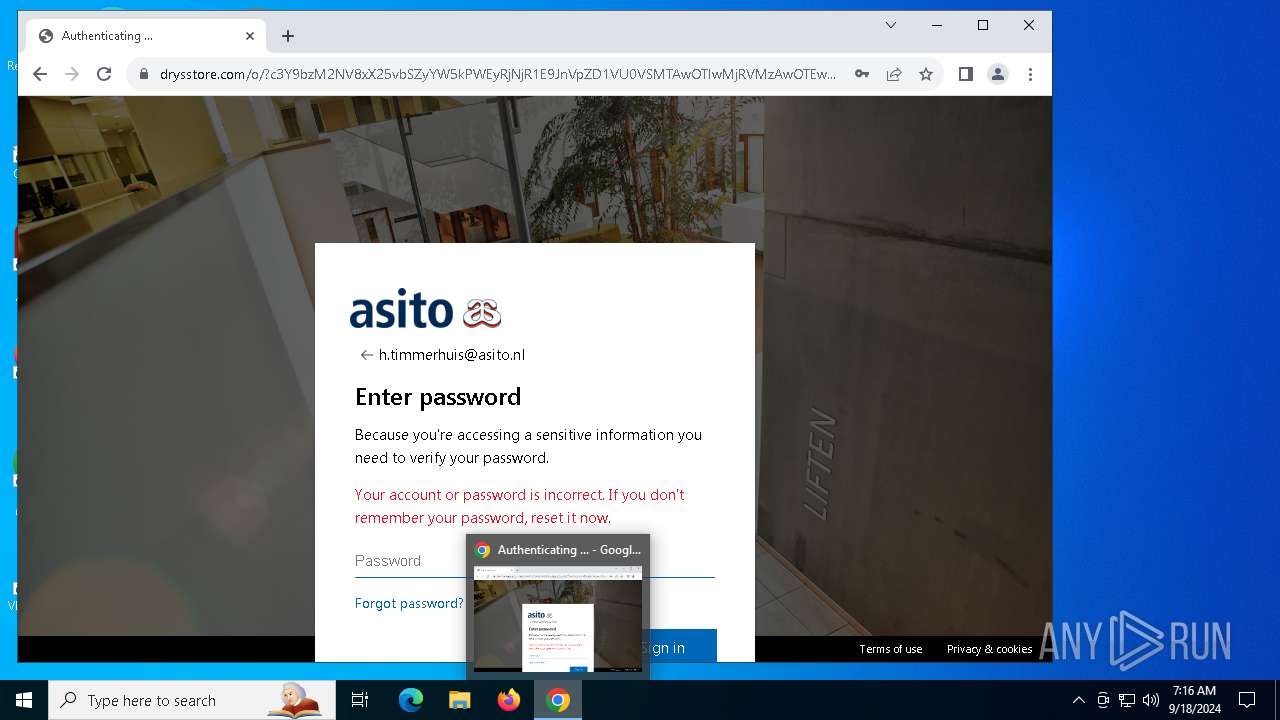Click the Chrome taskbar icon
The image size is (1280, 720).
558,700
